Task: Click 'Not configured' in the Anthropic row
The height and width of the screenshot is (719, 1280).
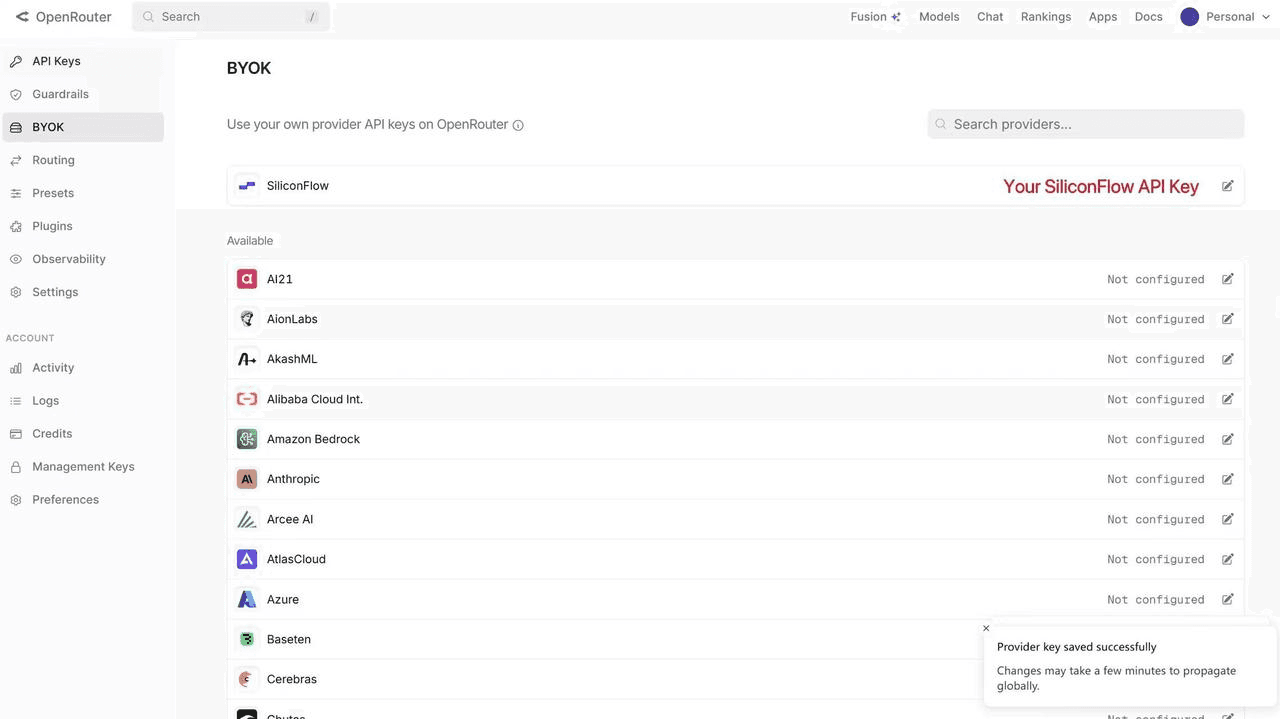Action: coord(1156,479)
